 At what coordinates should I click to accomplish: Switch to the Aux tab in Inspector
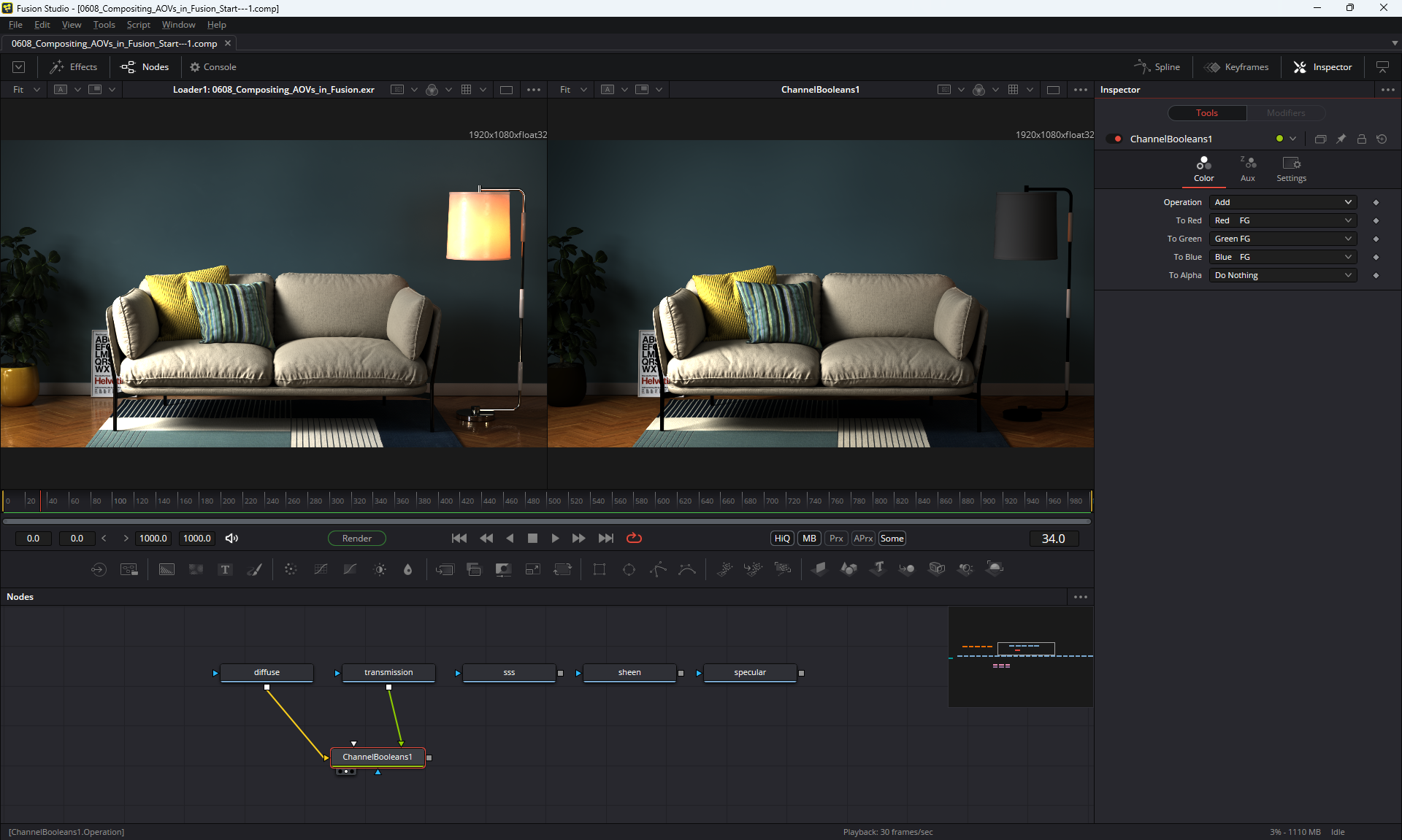(1247, 169)
